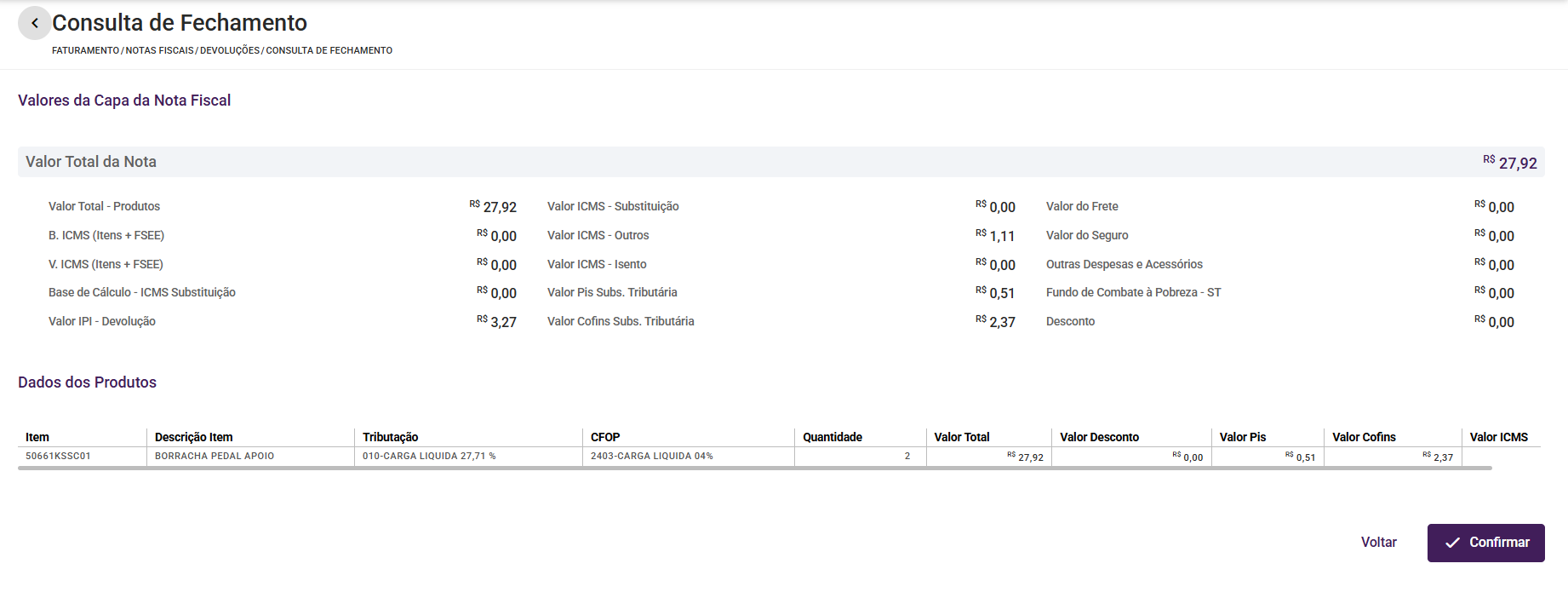
Task: Select item code 50661KSSC01 cell
Action: pyautogui.click(x=58, y=457)
